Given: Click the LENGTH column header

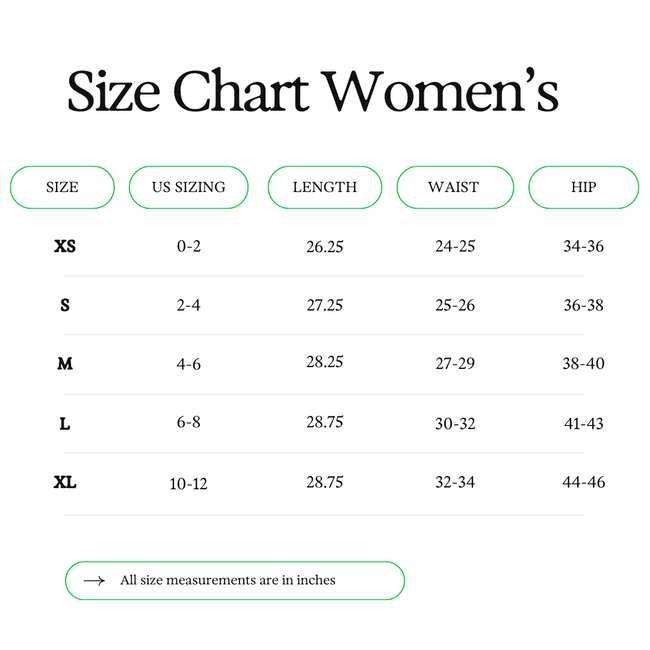Looking at the screenshot, I should coord(325,187).
